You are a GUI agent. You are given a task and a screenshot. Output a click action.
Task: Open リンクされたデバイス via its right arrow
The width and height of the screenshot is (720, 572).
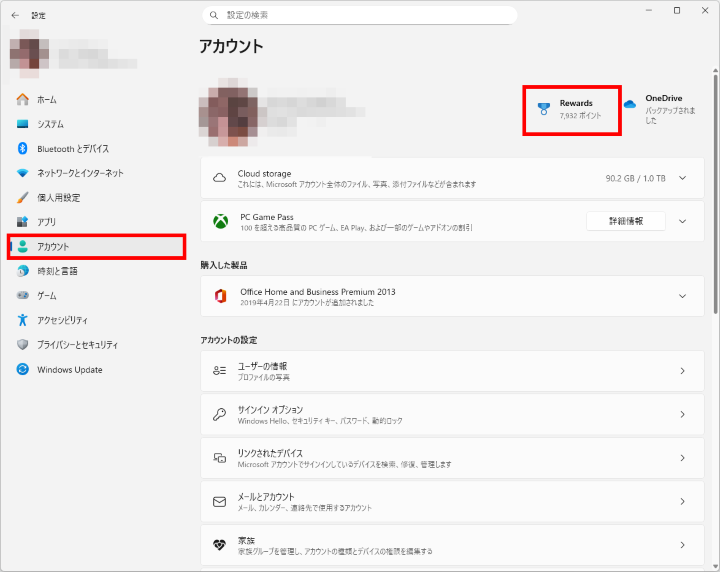click(682, 458)
